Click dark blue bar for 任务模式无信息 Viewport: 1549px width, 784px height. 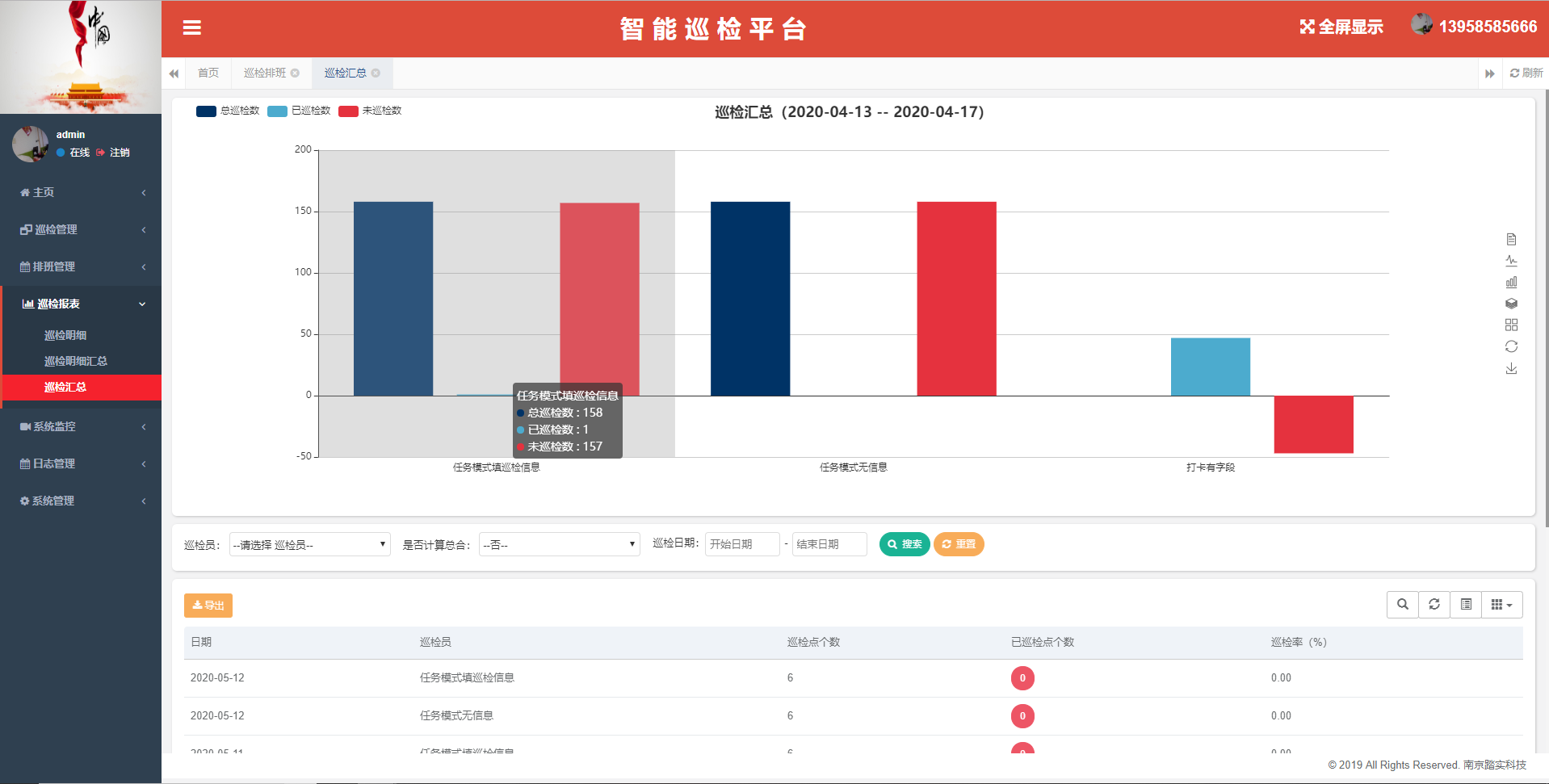point(750,299)
